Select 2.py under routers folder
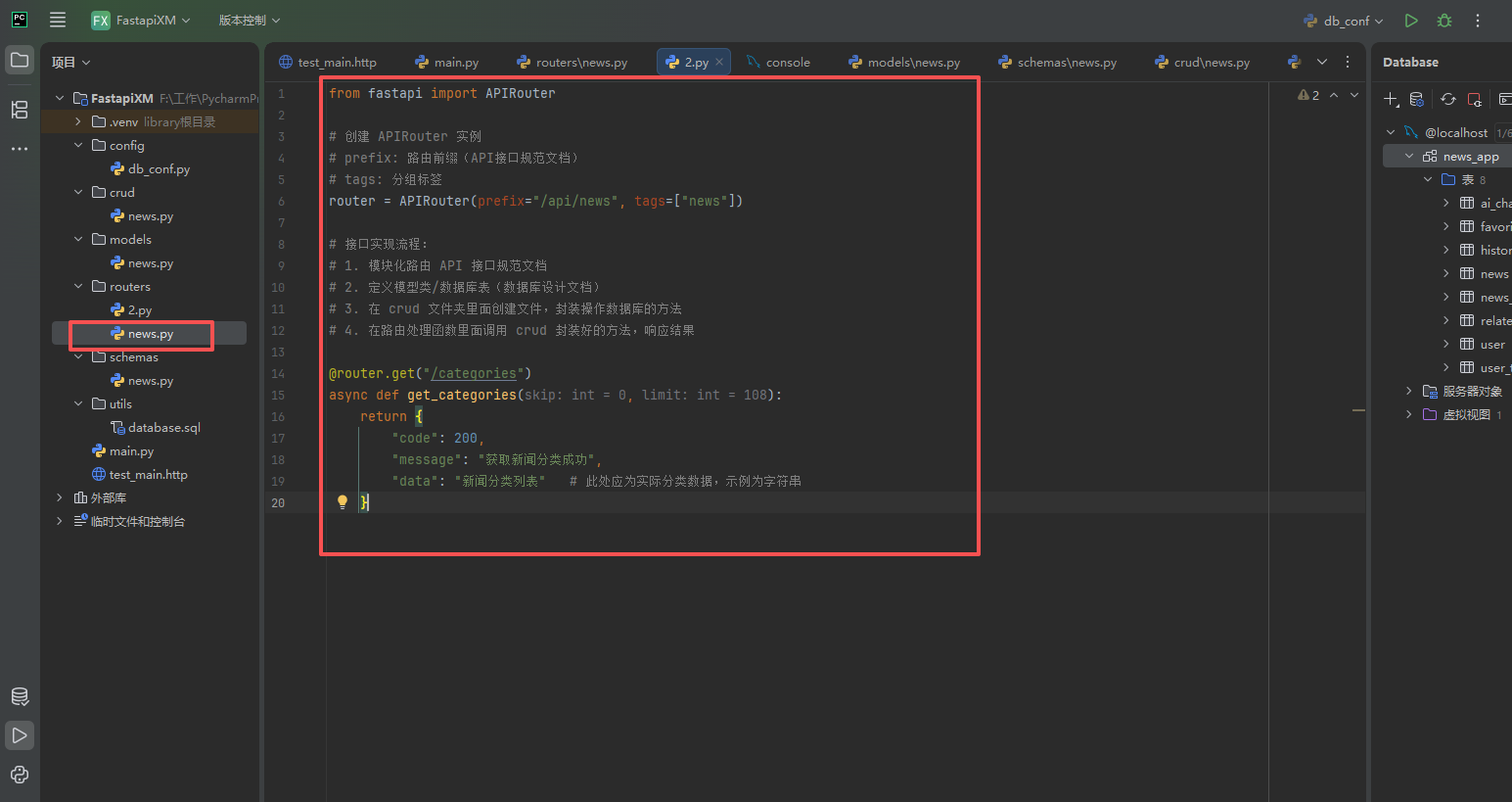1512x802 pixels. pos(131,309)
